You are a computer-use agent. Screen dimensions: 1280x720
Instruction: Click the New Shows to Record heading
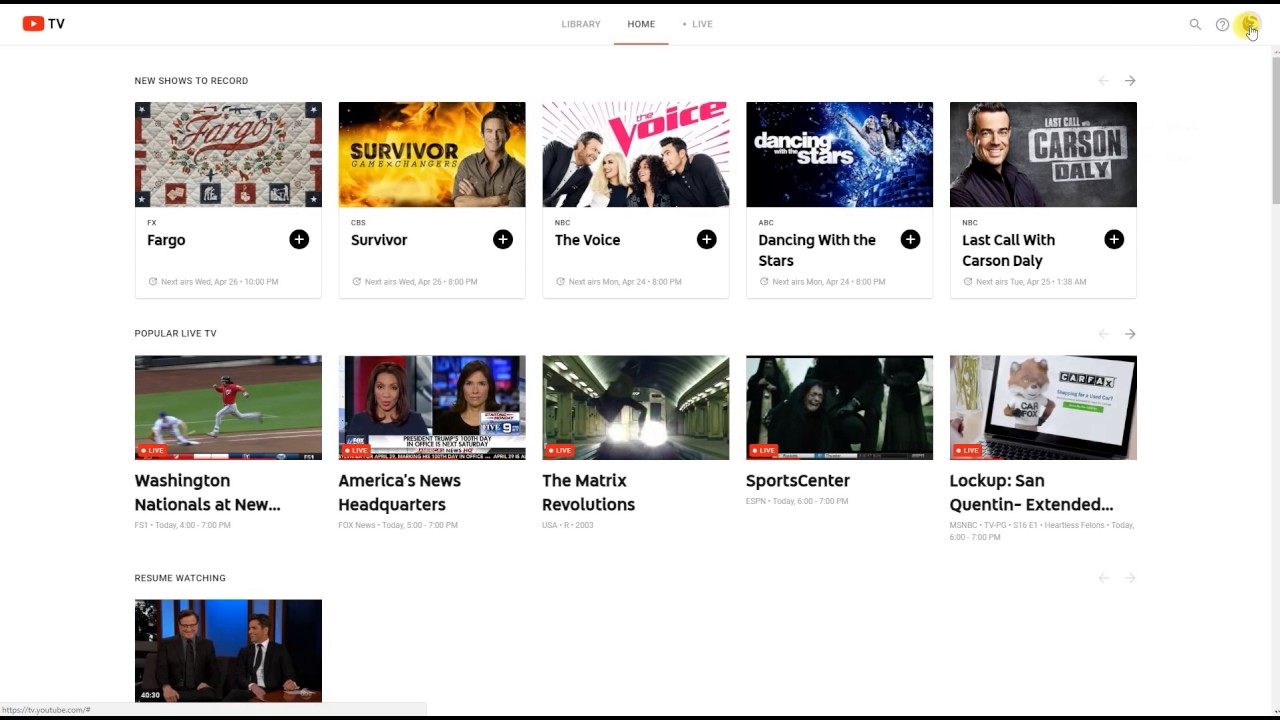coord(191,81)
